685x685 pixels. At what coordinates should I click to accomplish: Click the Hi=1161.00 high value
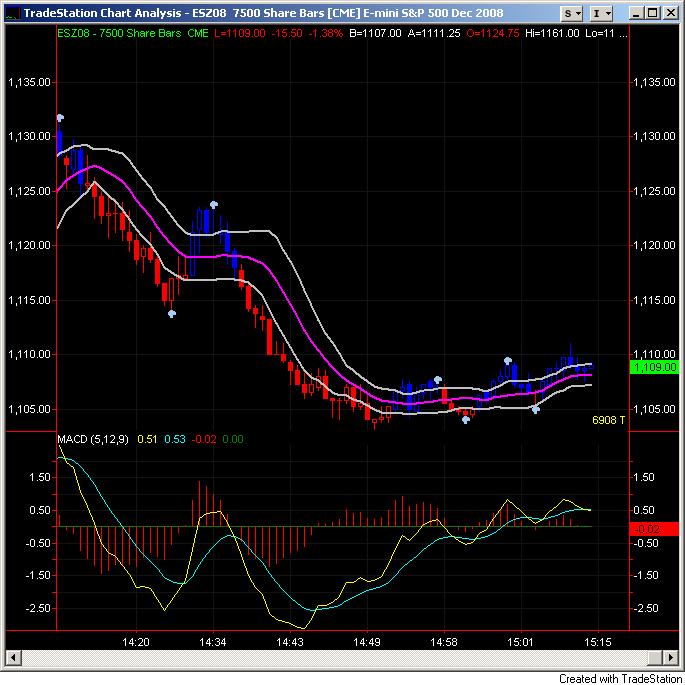(x=552, y=33)
